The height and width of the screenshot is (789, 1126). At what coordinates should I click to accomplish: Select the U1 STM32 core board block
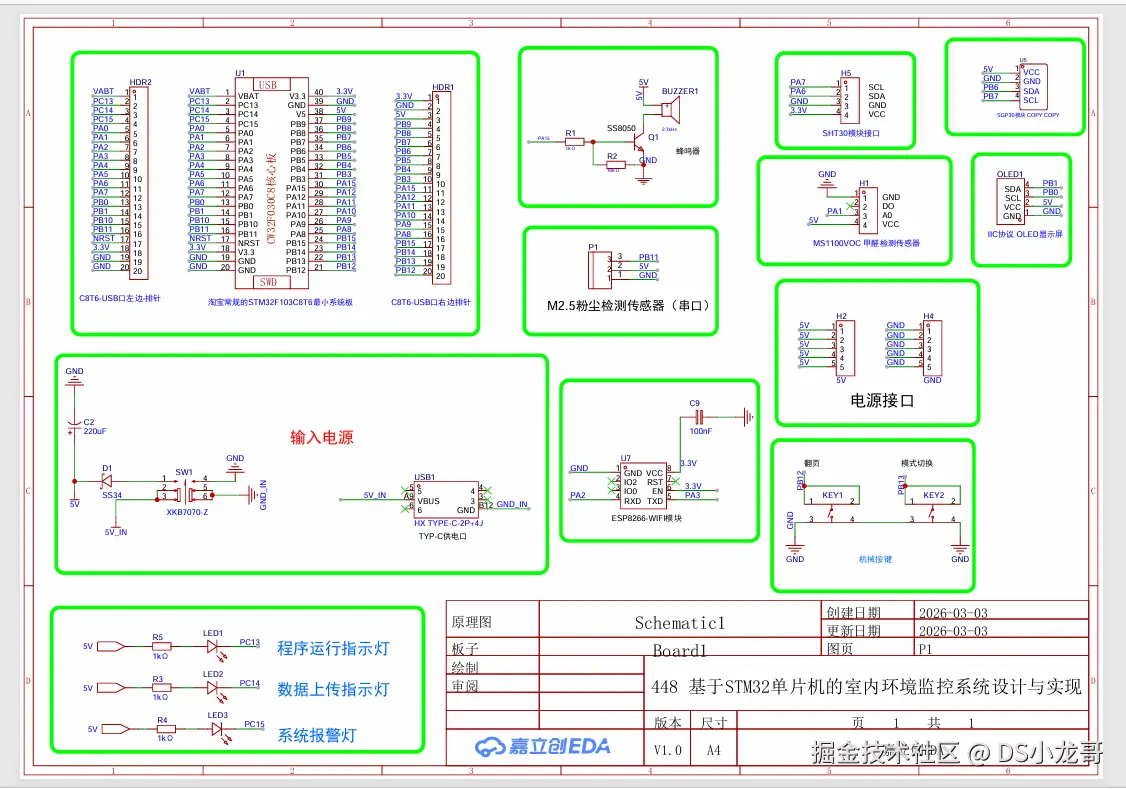(272, 182)
